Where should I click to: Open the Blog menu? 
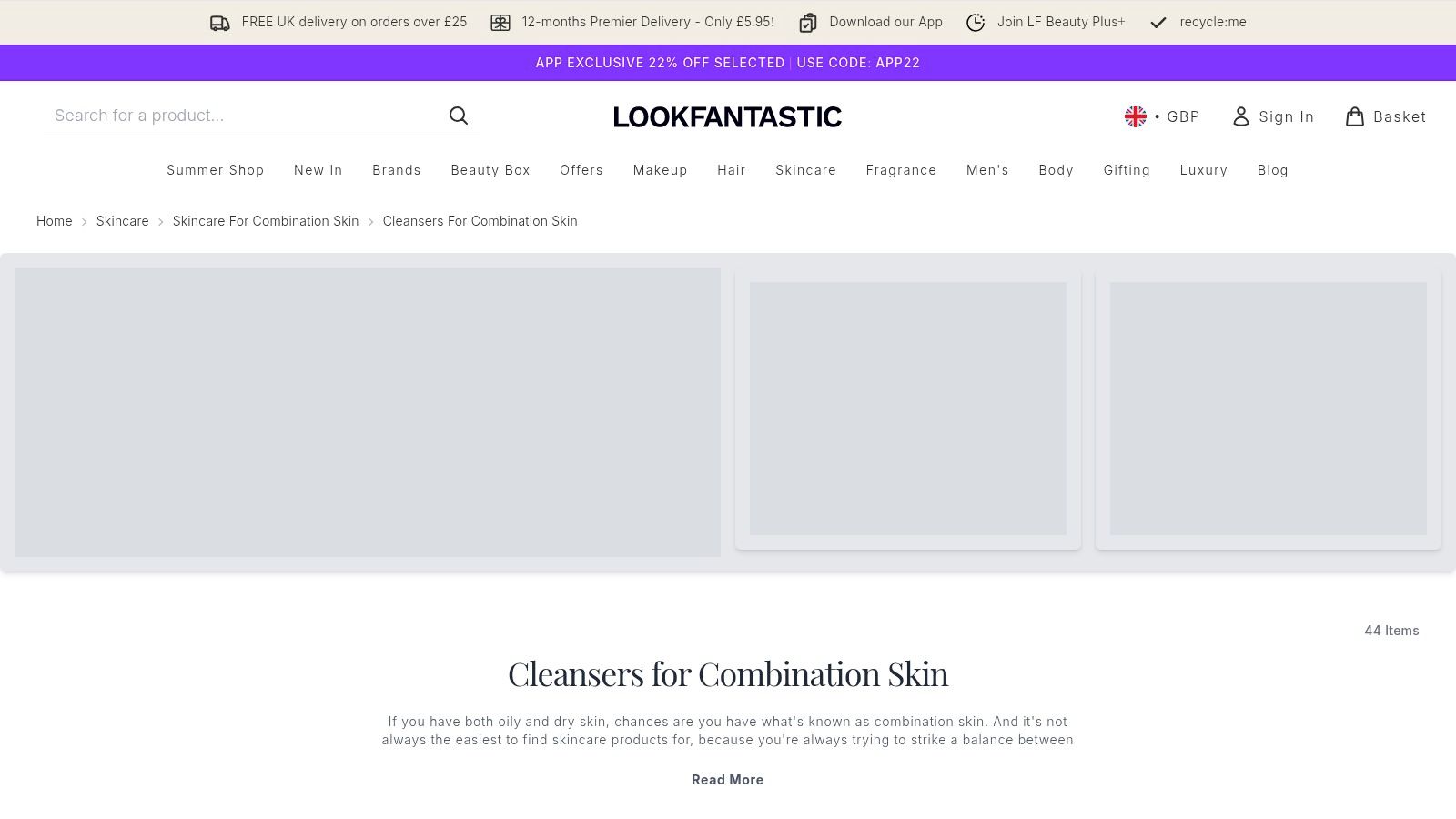(1273, 170)
